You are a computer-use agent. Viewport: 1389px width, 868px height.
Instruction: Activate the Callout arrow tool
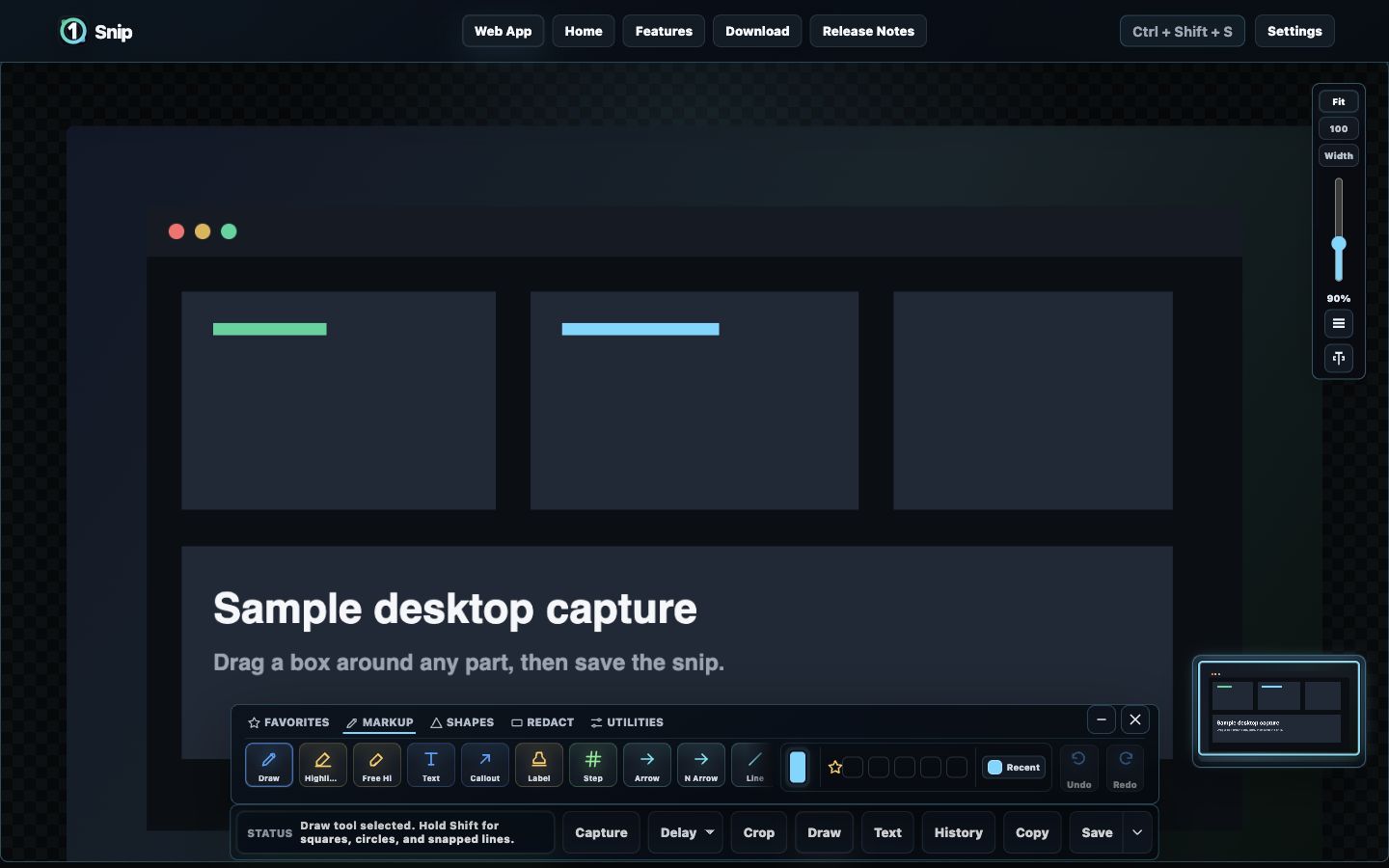pos(485,765)
